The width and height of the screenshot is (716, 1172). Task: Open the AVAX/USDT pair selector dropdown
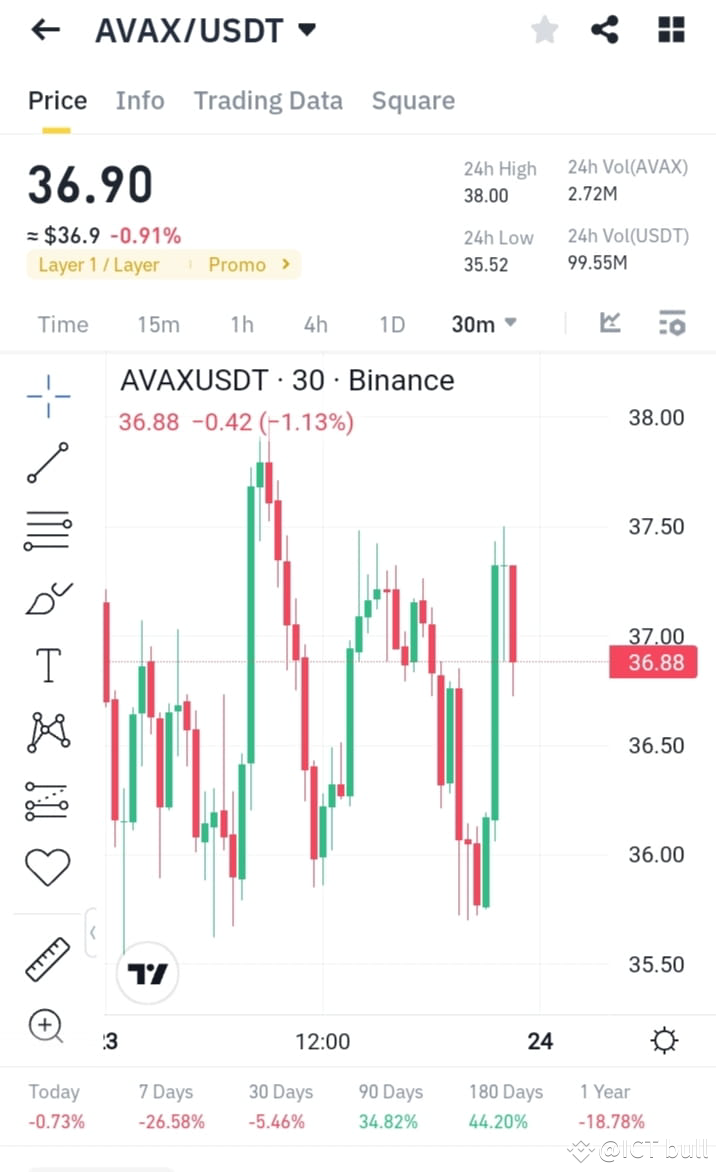[206, 29]
